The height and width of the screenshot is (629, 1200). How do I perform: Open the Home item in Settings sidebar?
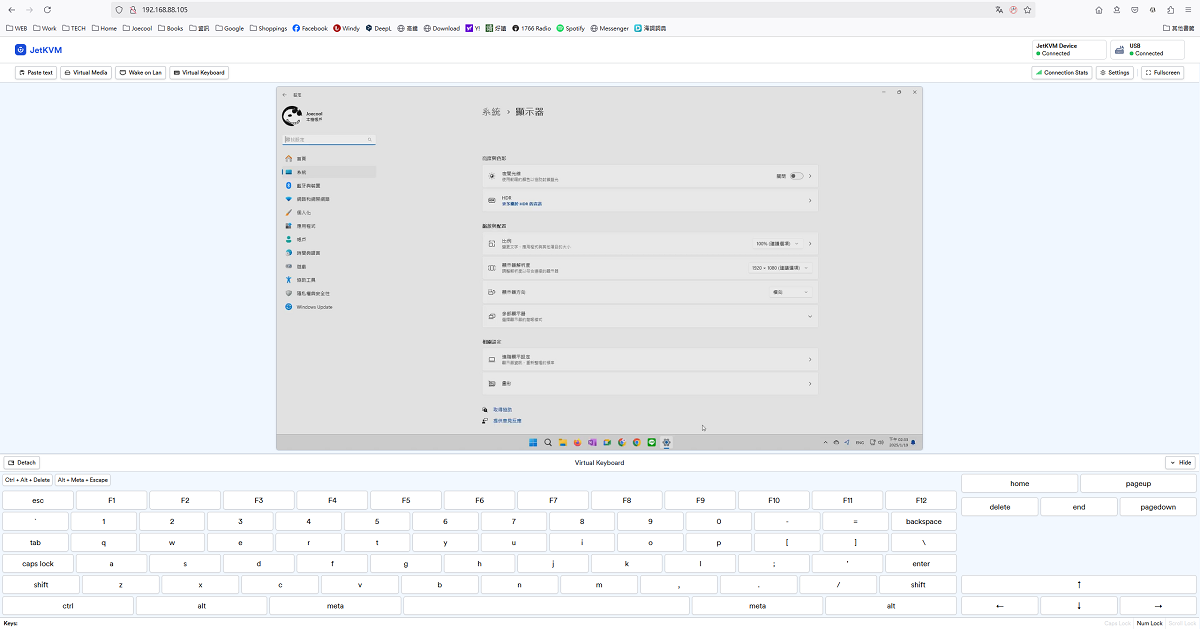click(329, 159)
